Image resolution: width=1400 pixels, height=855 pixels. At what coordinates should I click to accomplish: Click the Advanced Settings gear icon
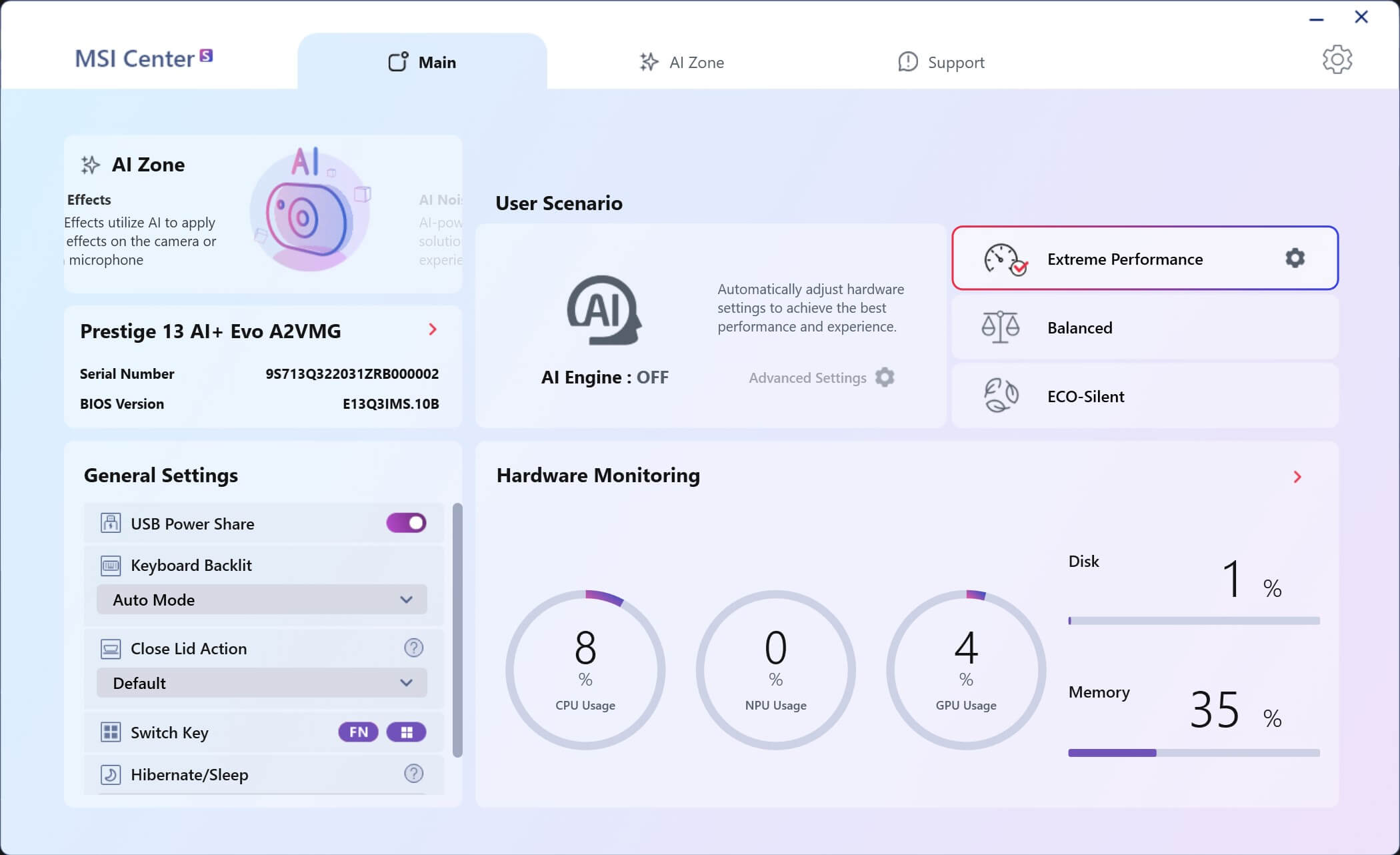884,377
